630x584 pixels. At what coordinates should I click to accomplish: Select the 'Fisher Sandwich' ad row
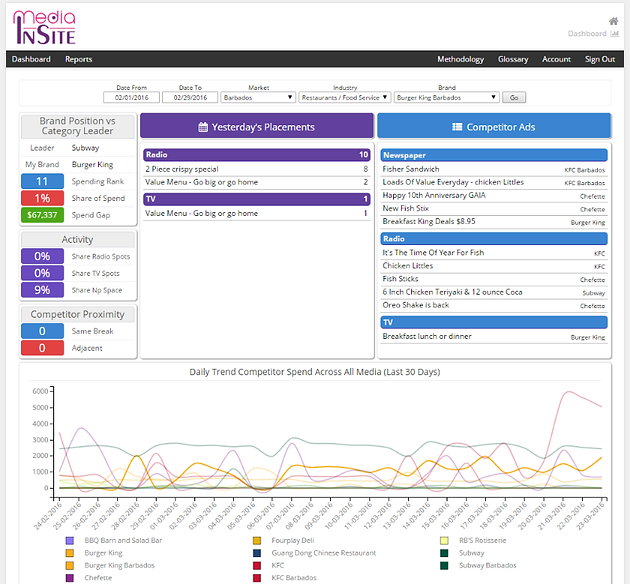click(x=494, y=169)
